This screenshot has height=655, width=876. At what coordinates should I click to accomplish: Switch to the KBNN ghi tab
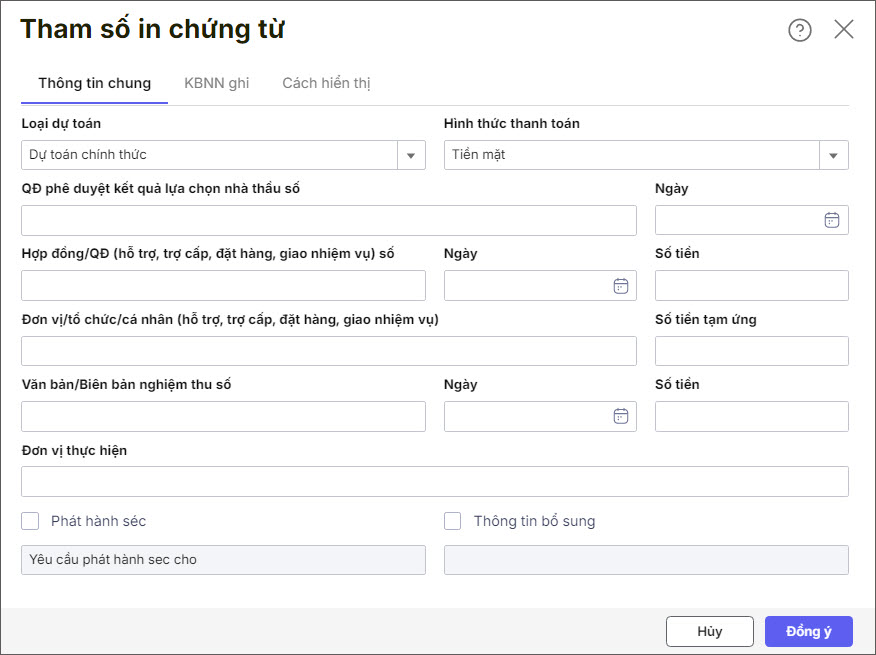(x=217, y=83)
